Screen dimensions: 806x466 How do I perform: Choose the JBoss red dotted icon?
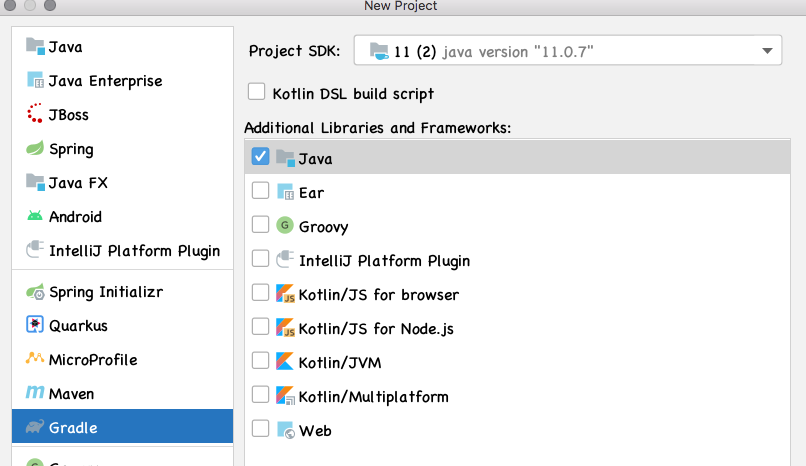pos(34,114)
